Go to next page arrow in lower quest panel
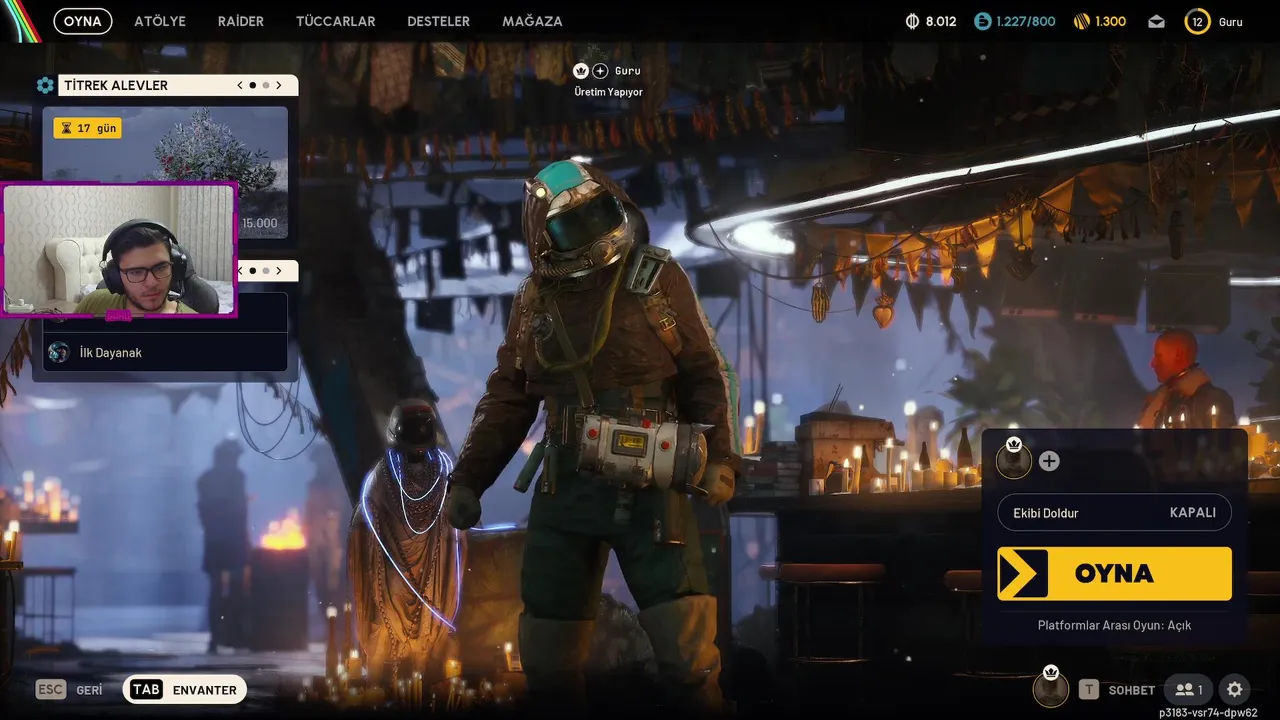 pyautogui.click(x=279, y=270)
